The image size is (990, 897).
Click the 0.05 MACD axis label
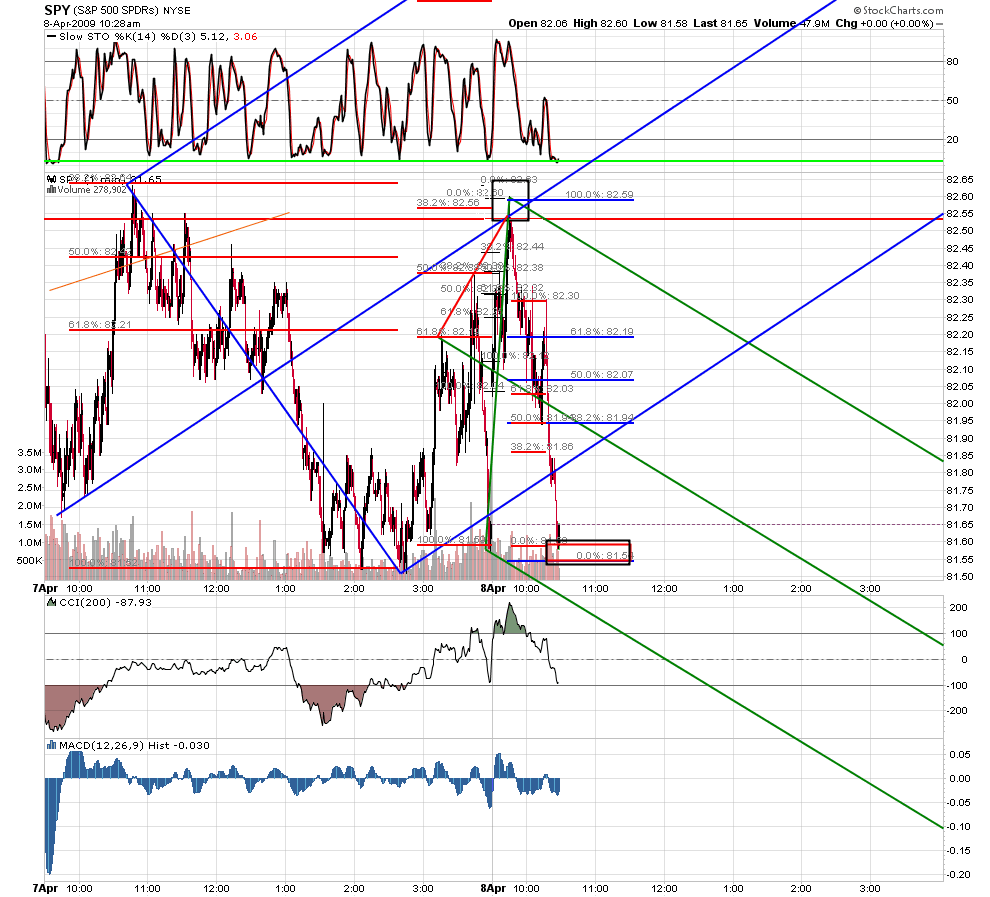coord(960,754)
